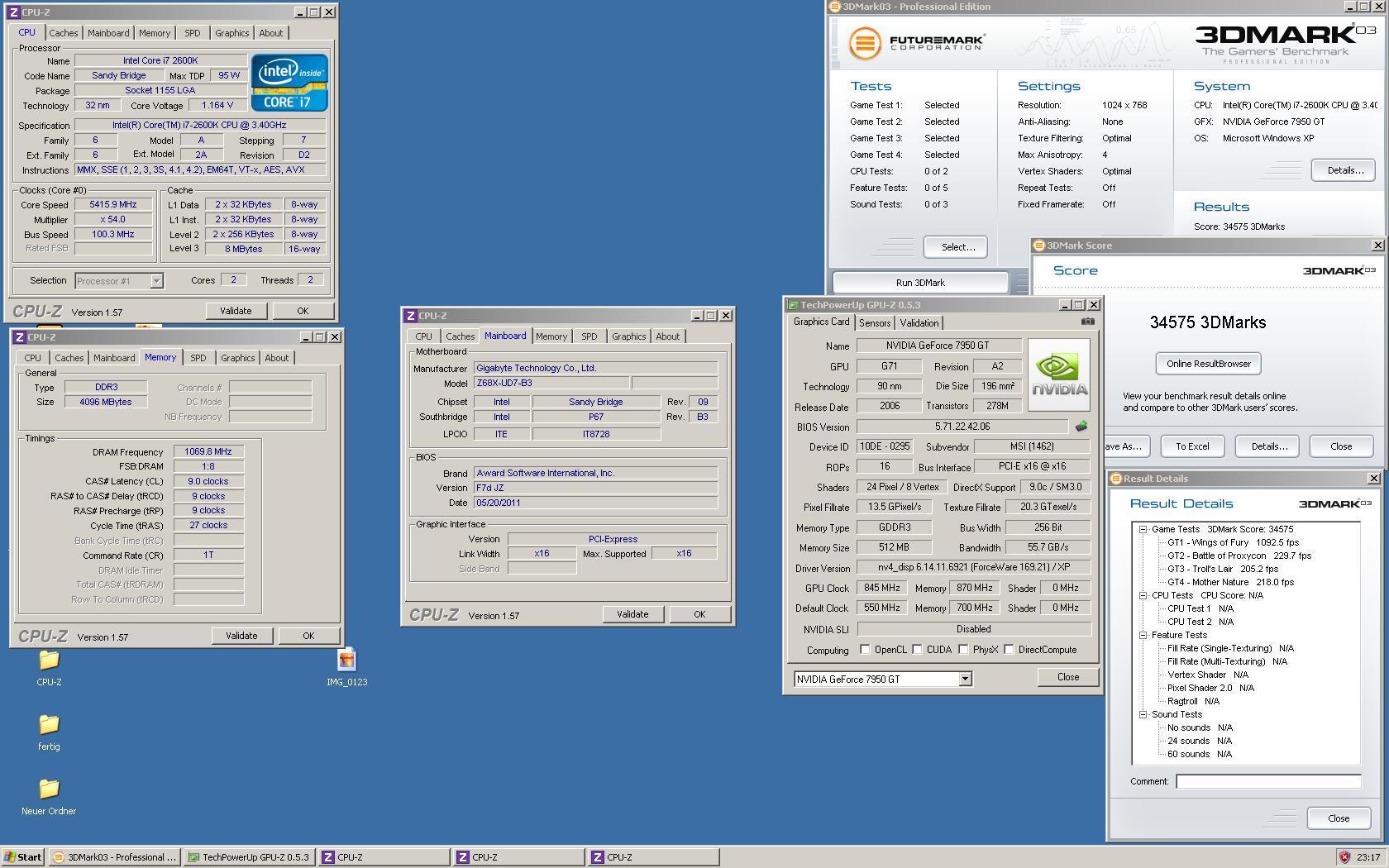Switch to the Validation tab in GPU-Z
The height and width of the screenshot is (868, 1389).
pyautogui.click(x=919, y=323)
